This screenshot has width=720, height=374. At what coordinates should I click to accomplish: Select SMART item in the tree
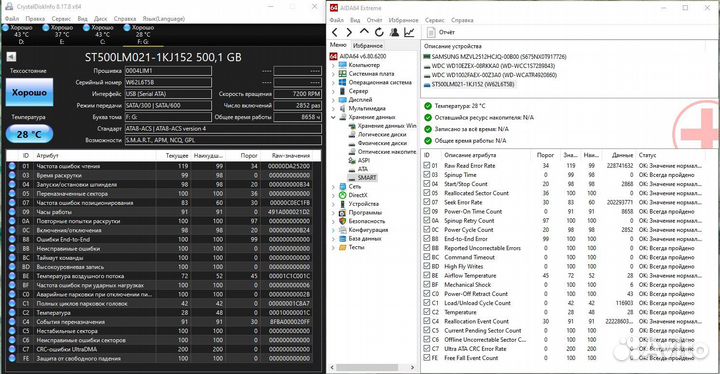(362, 177)
